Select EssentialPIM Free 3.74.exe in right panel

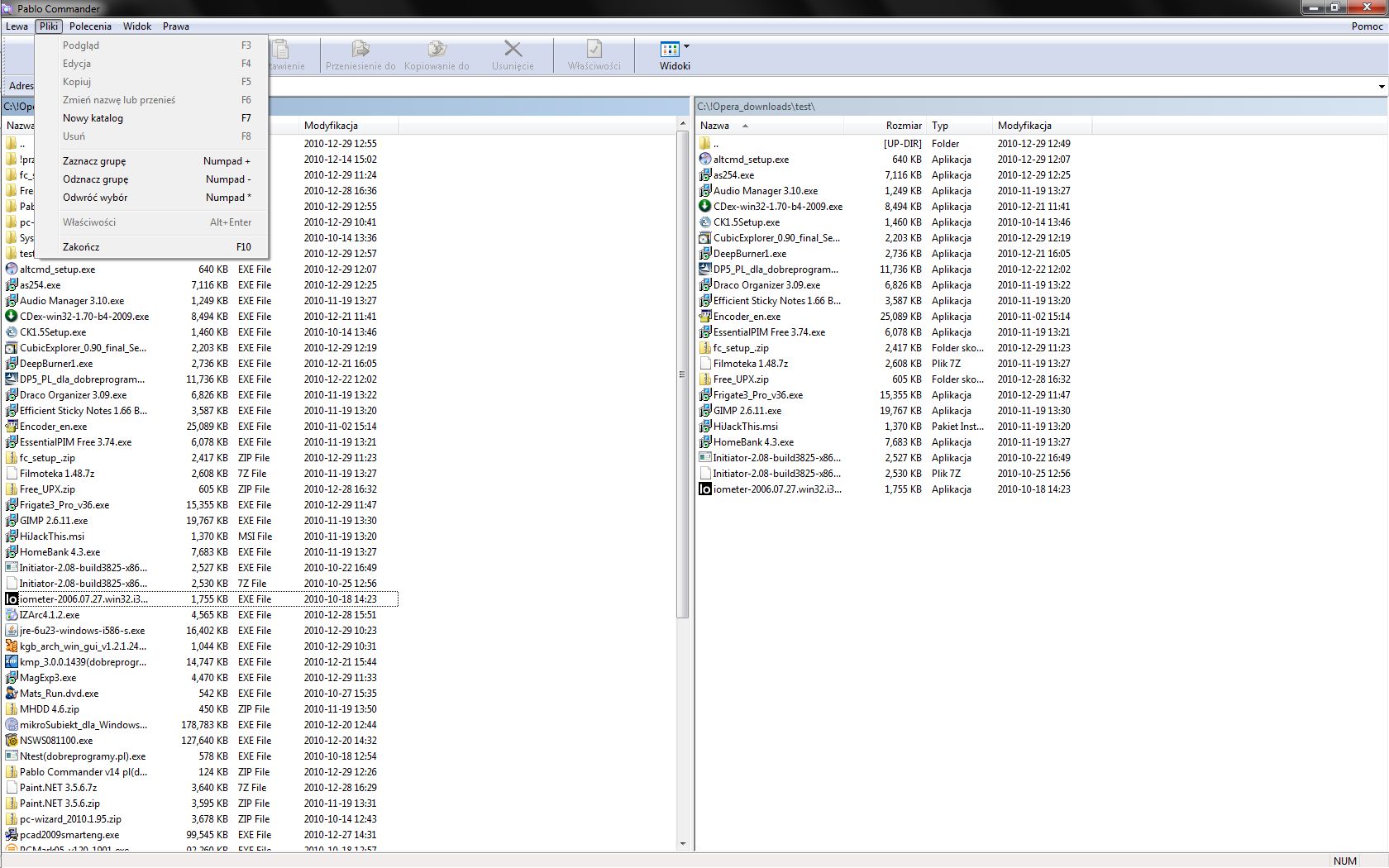769,332
